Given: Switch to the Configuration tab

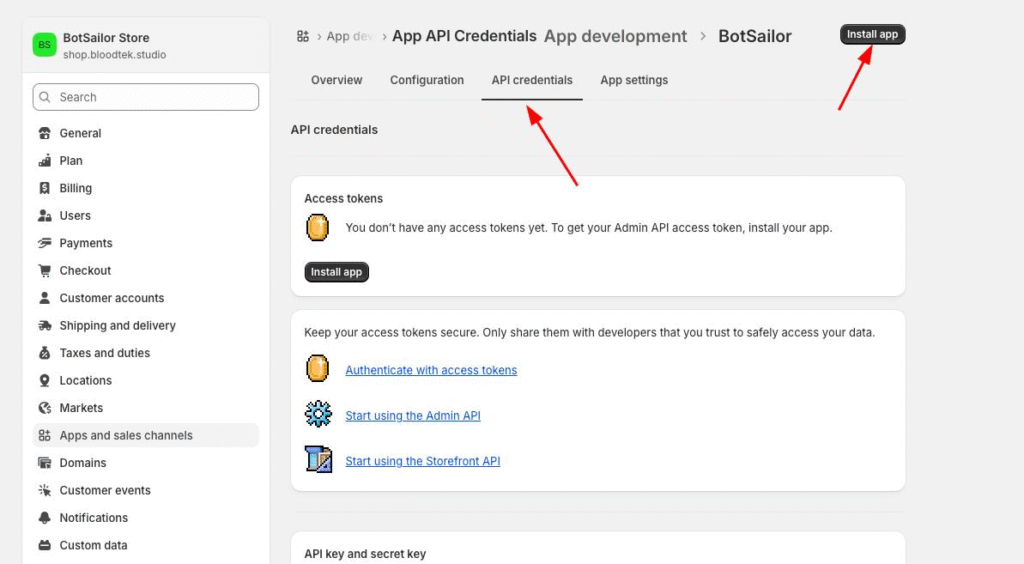Looking at the screenshot, I should point(427,80).
